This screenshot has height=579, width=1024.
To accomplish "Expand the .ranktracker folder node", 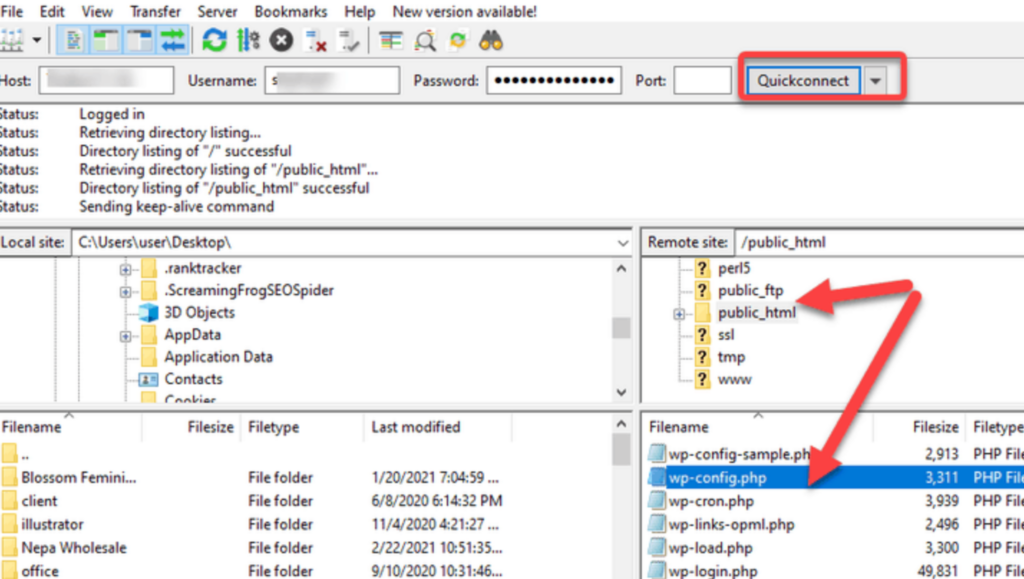I will pos(125,269).
